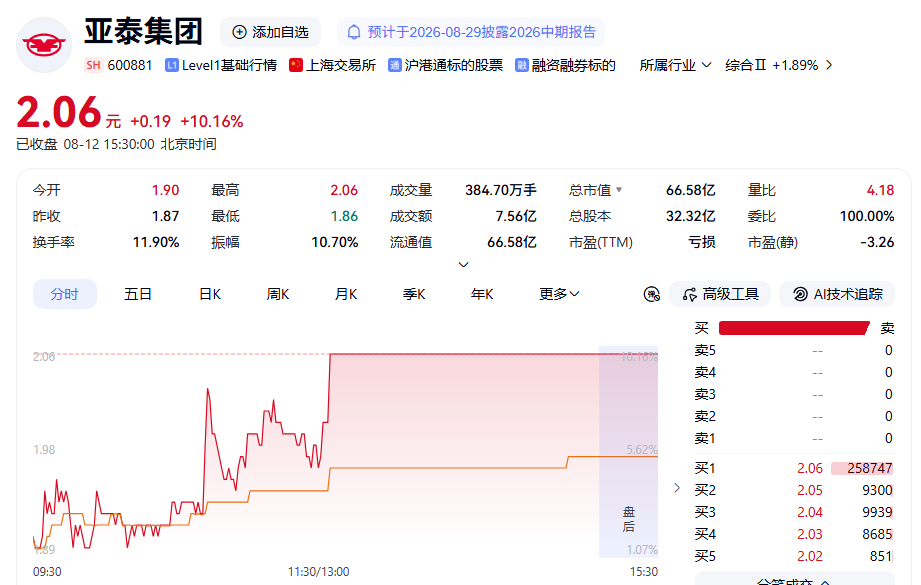Screen dimensions: 921x585
Task: Open 高级工具 button
Action: [720, 294]
